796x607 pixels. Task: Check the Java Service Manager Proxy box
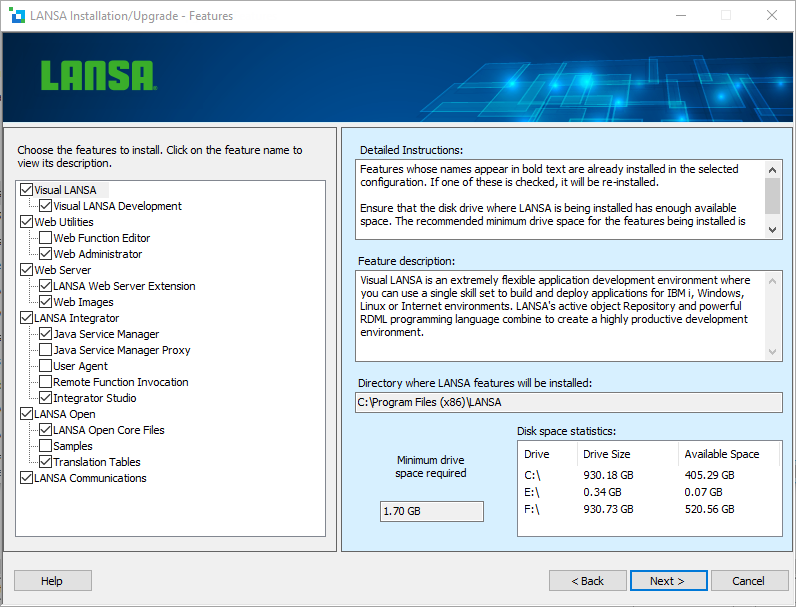point(46,350)
